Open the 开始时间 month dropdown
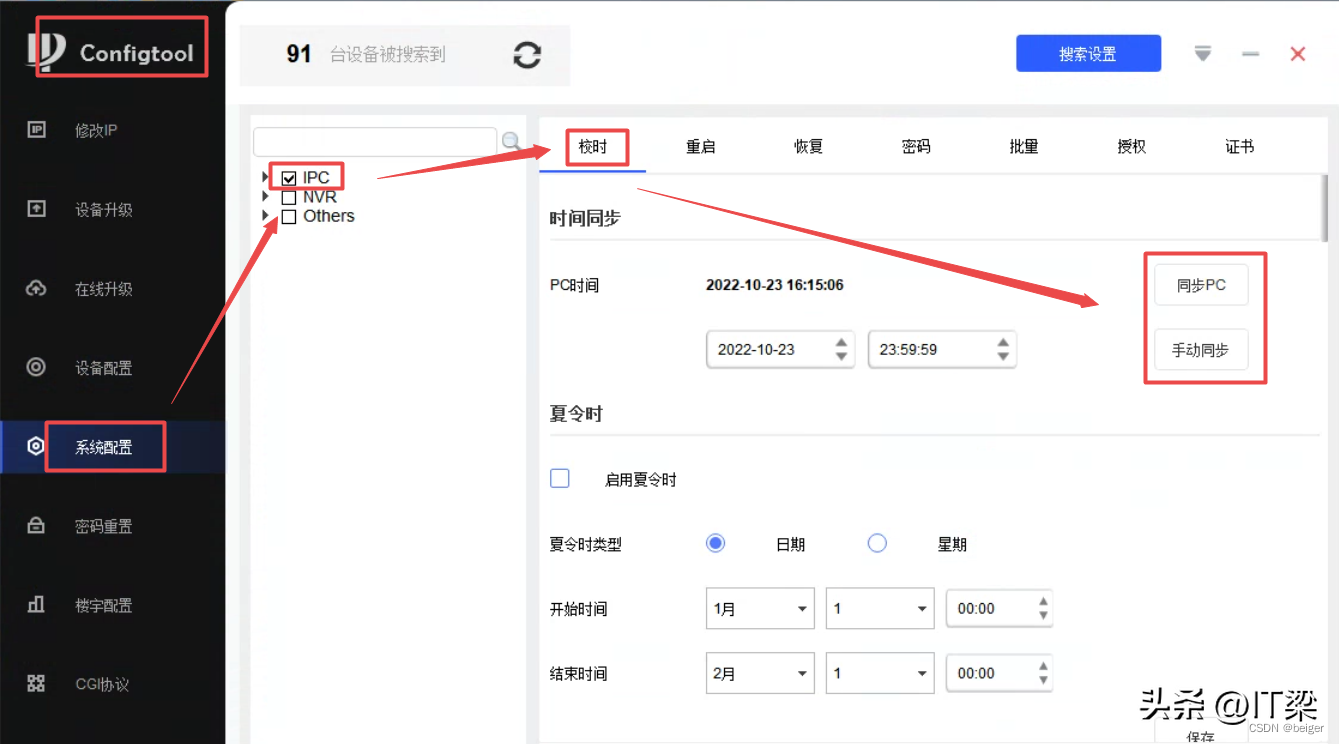 pyautogui.click(x=760, y=609)
